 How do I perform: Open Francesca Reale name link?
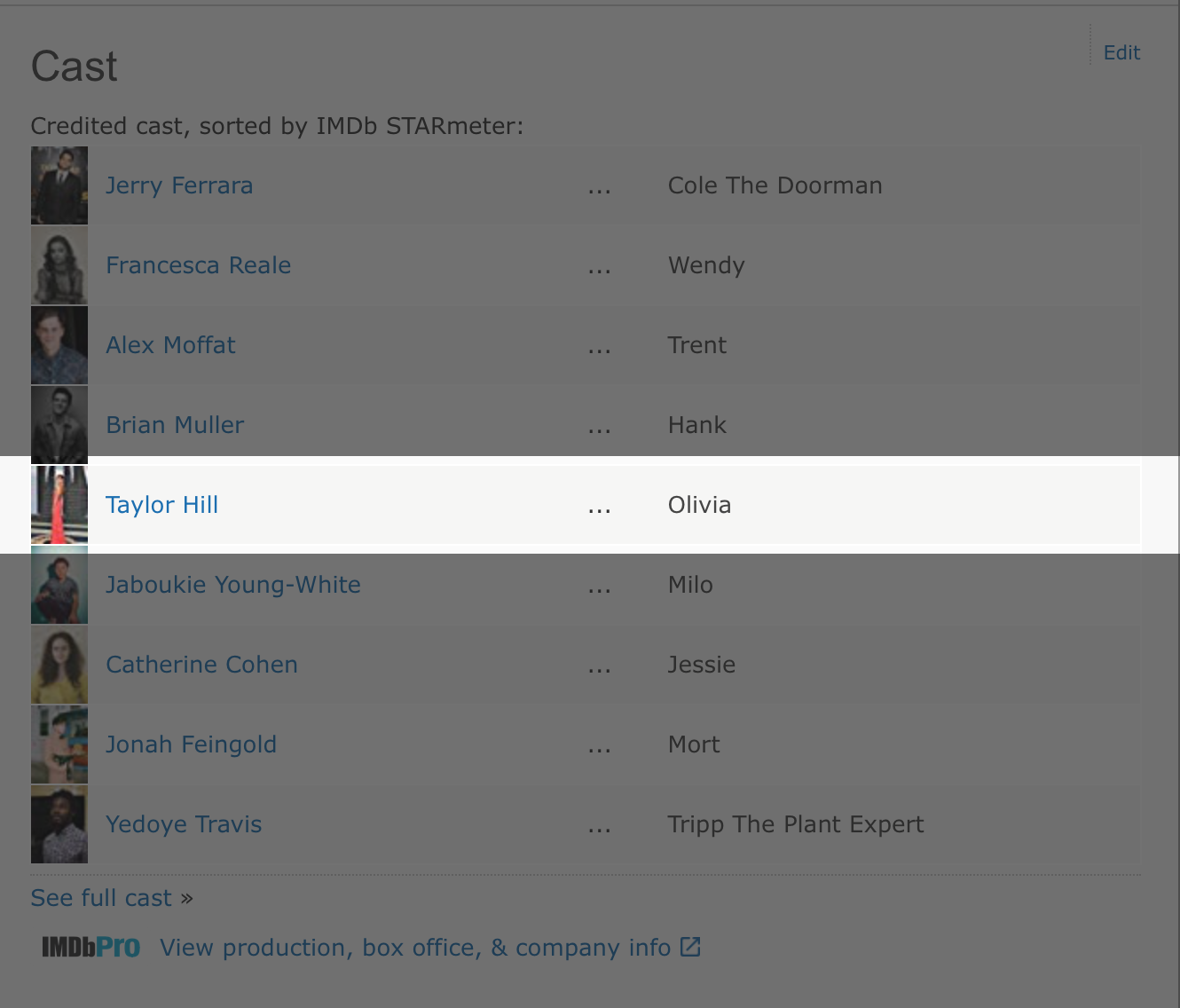point(198,265)
